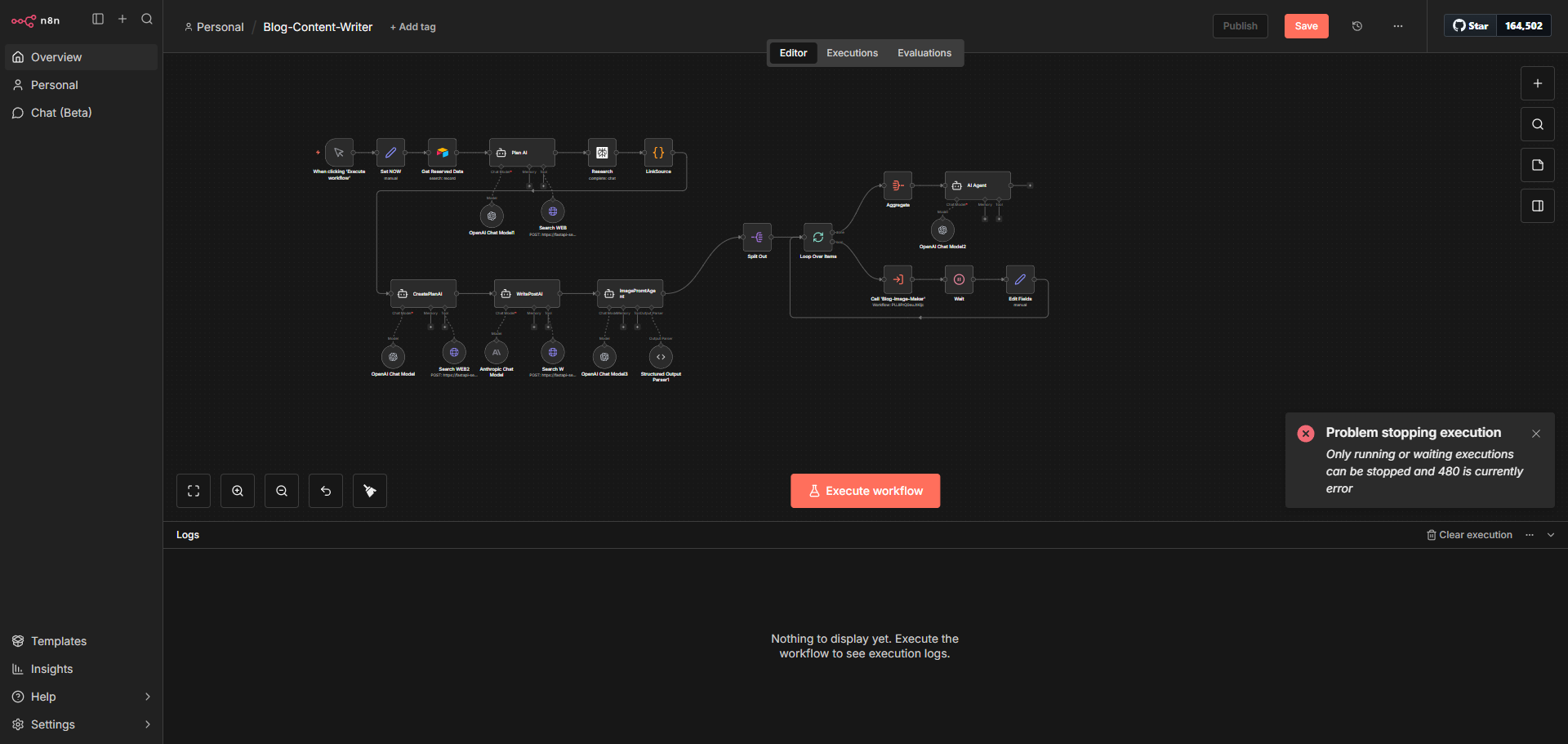Fit the workflow to view

tap(194, 491)
